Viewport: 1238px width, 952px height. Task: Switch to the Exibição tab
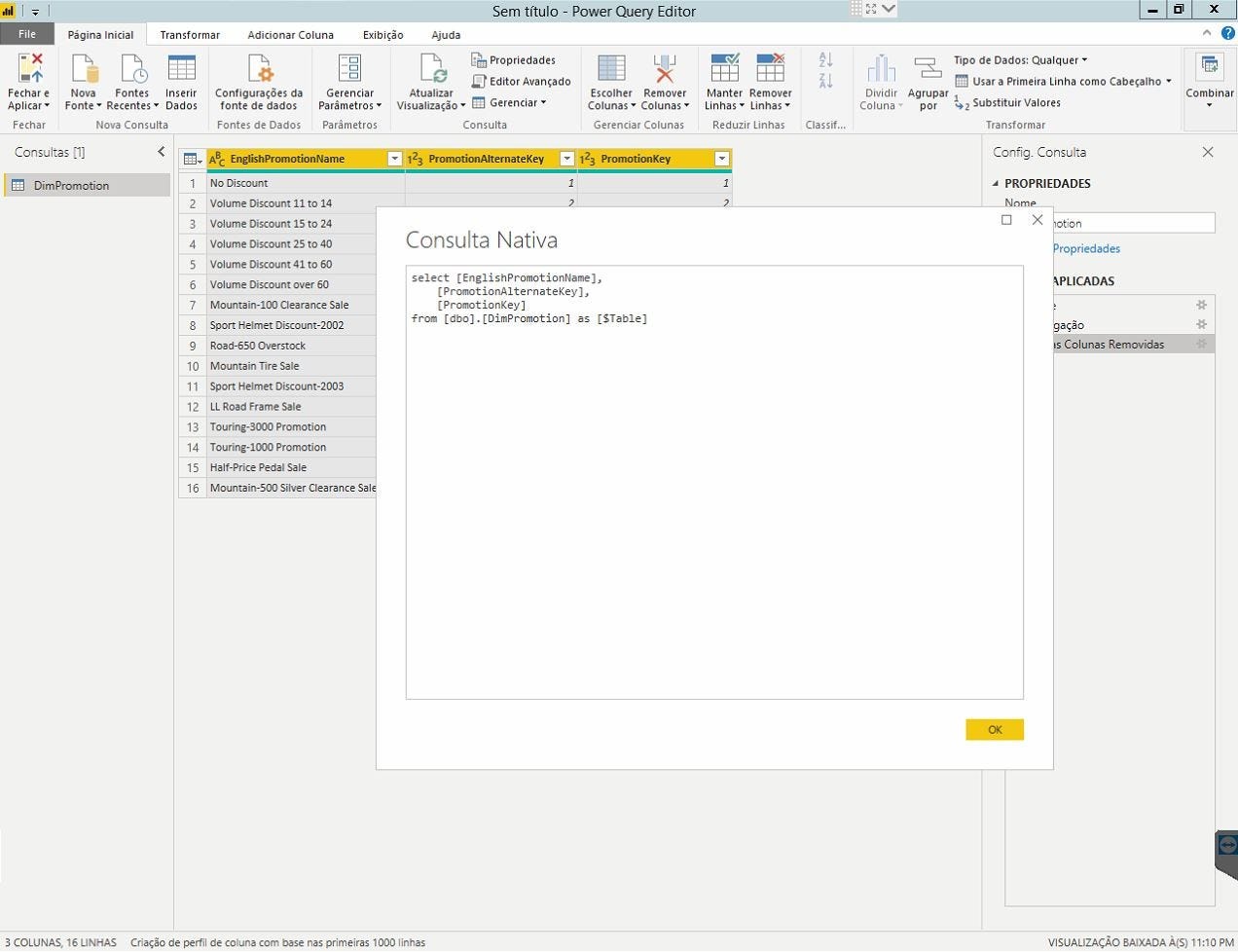click(382, 35)
